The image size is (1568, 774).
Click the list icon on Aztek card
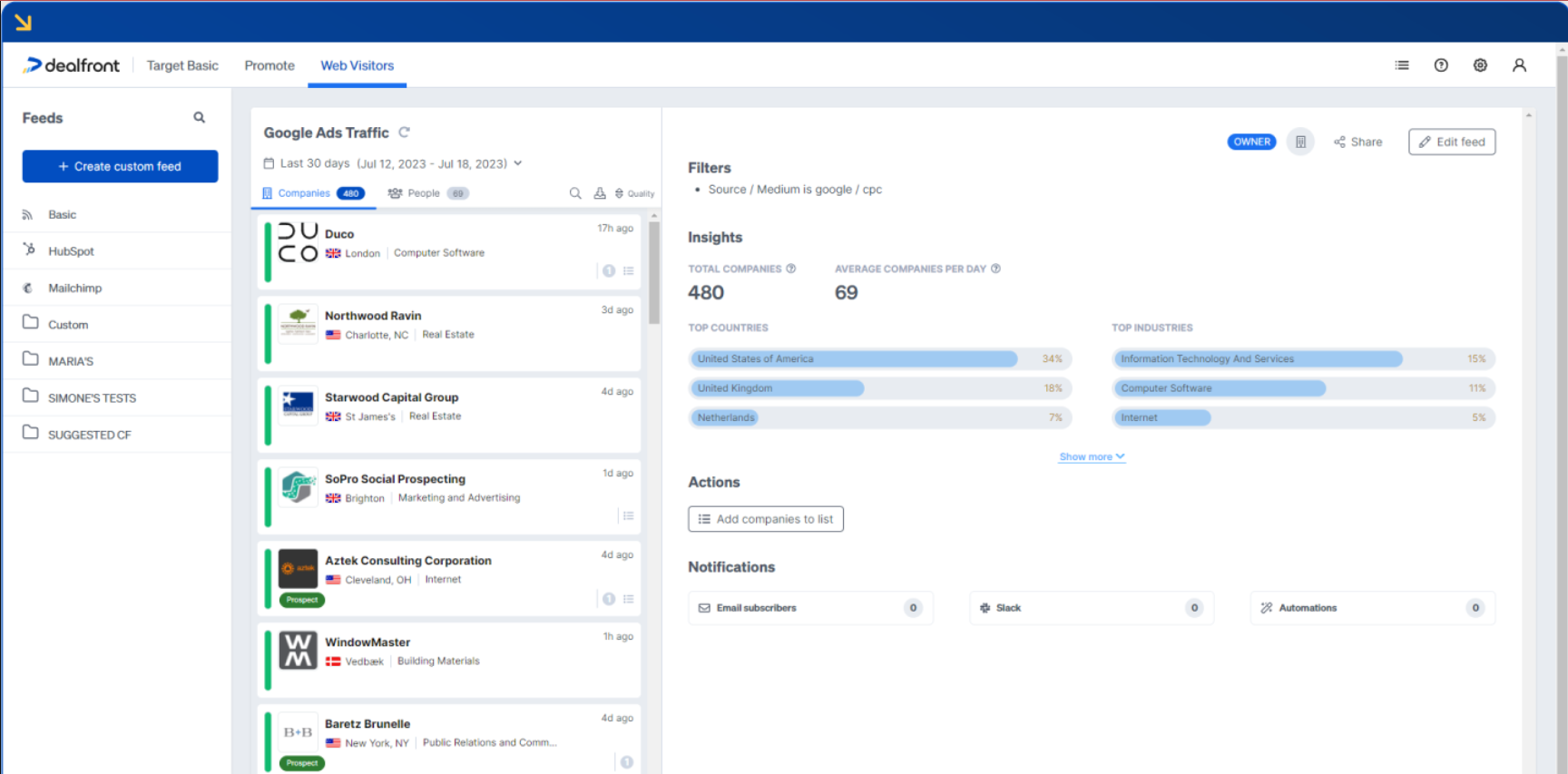(628, 599)
